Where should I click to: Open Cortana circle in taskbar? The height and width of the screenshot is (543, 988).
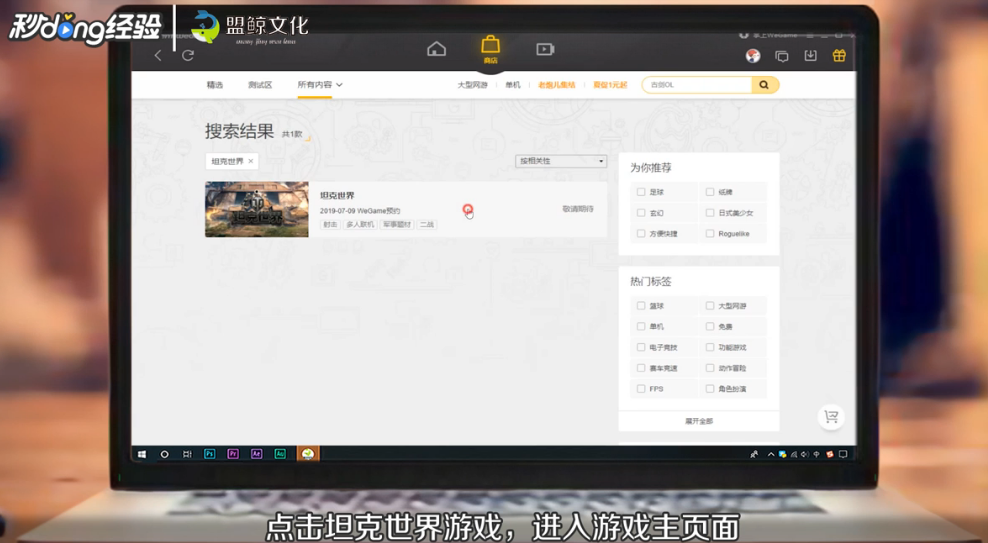click(164, 454)
